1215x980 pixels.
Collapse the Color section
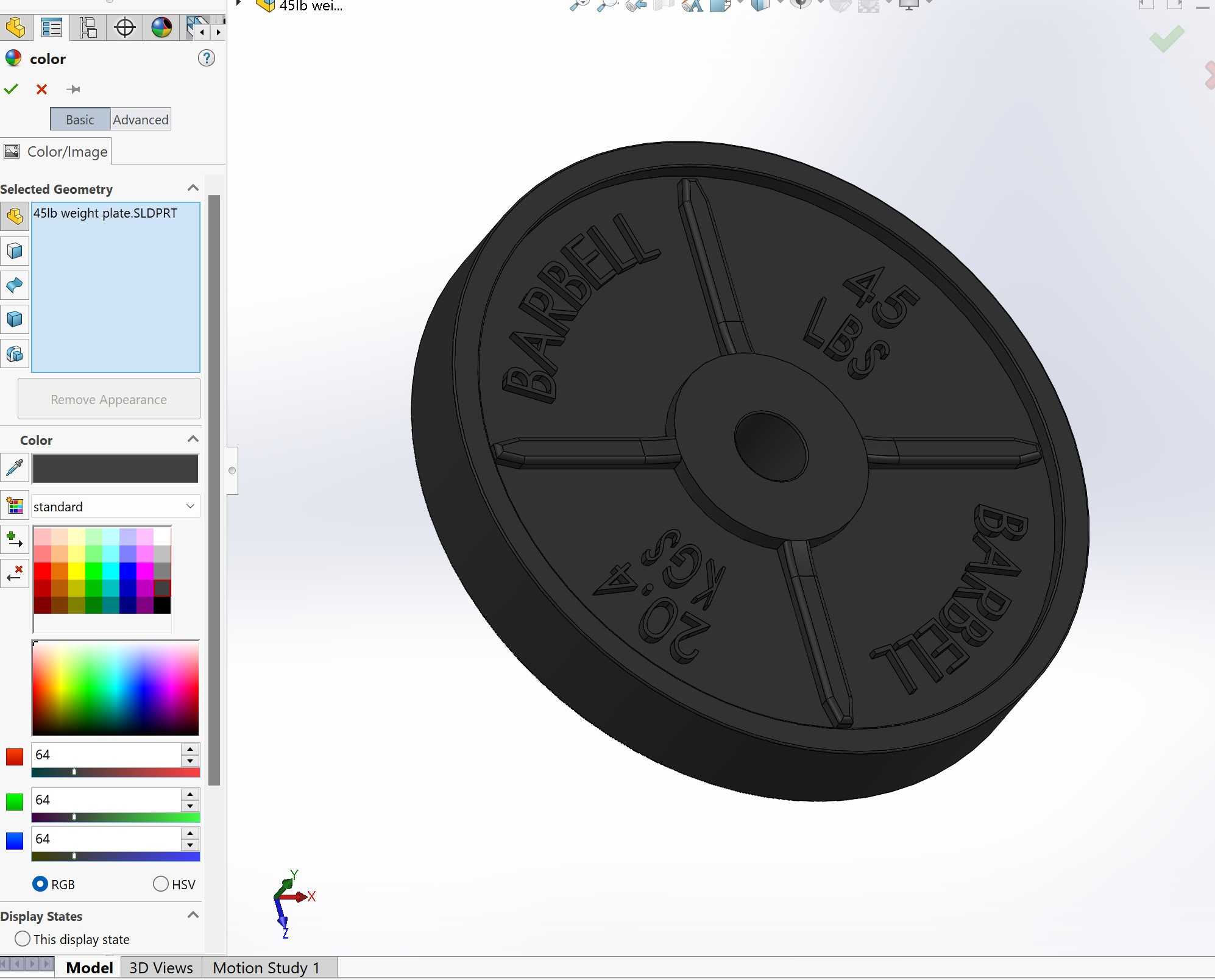[x=193, y=439]
